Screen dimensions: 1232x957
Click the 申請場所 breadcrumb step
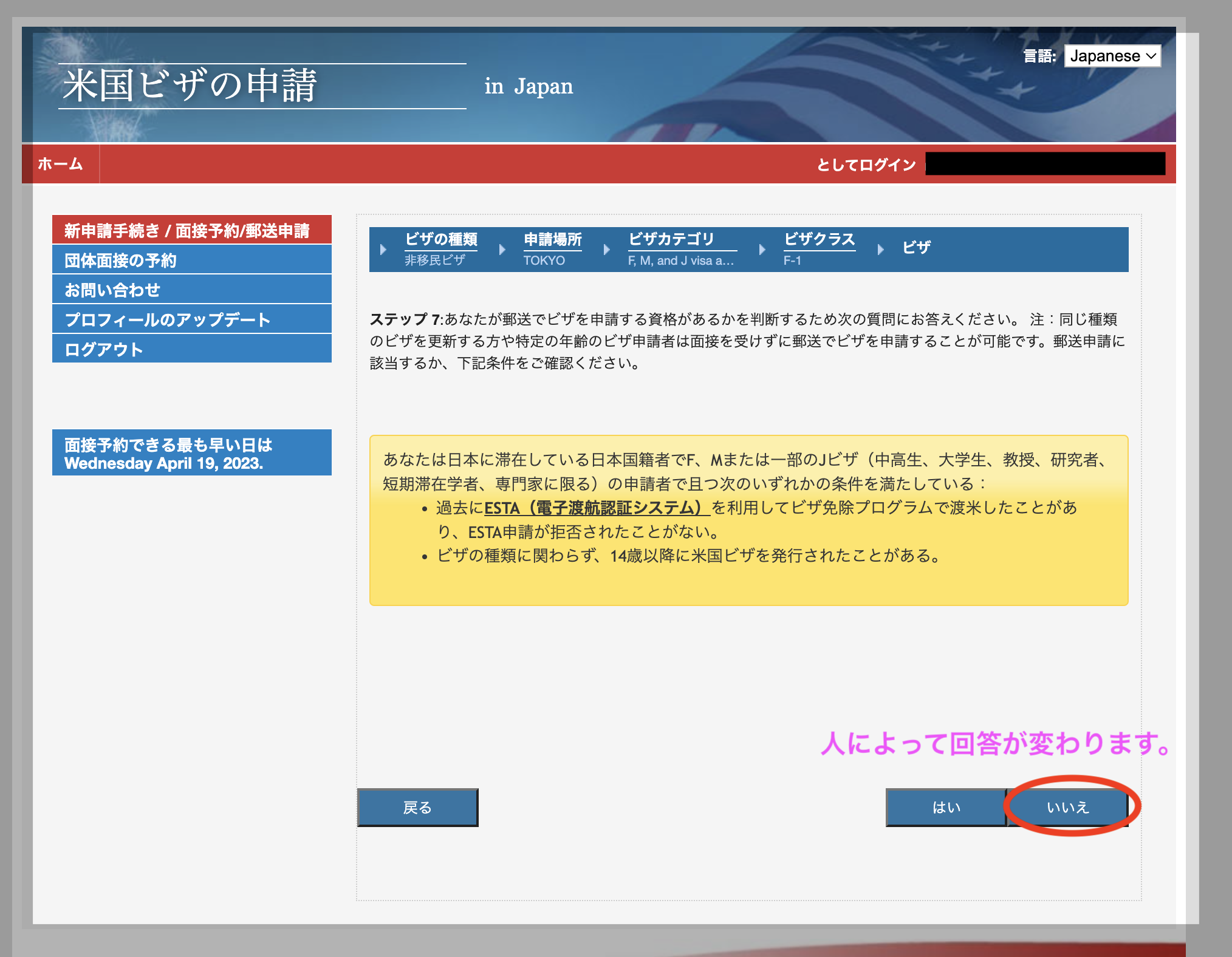click(552, 239)
